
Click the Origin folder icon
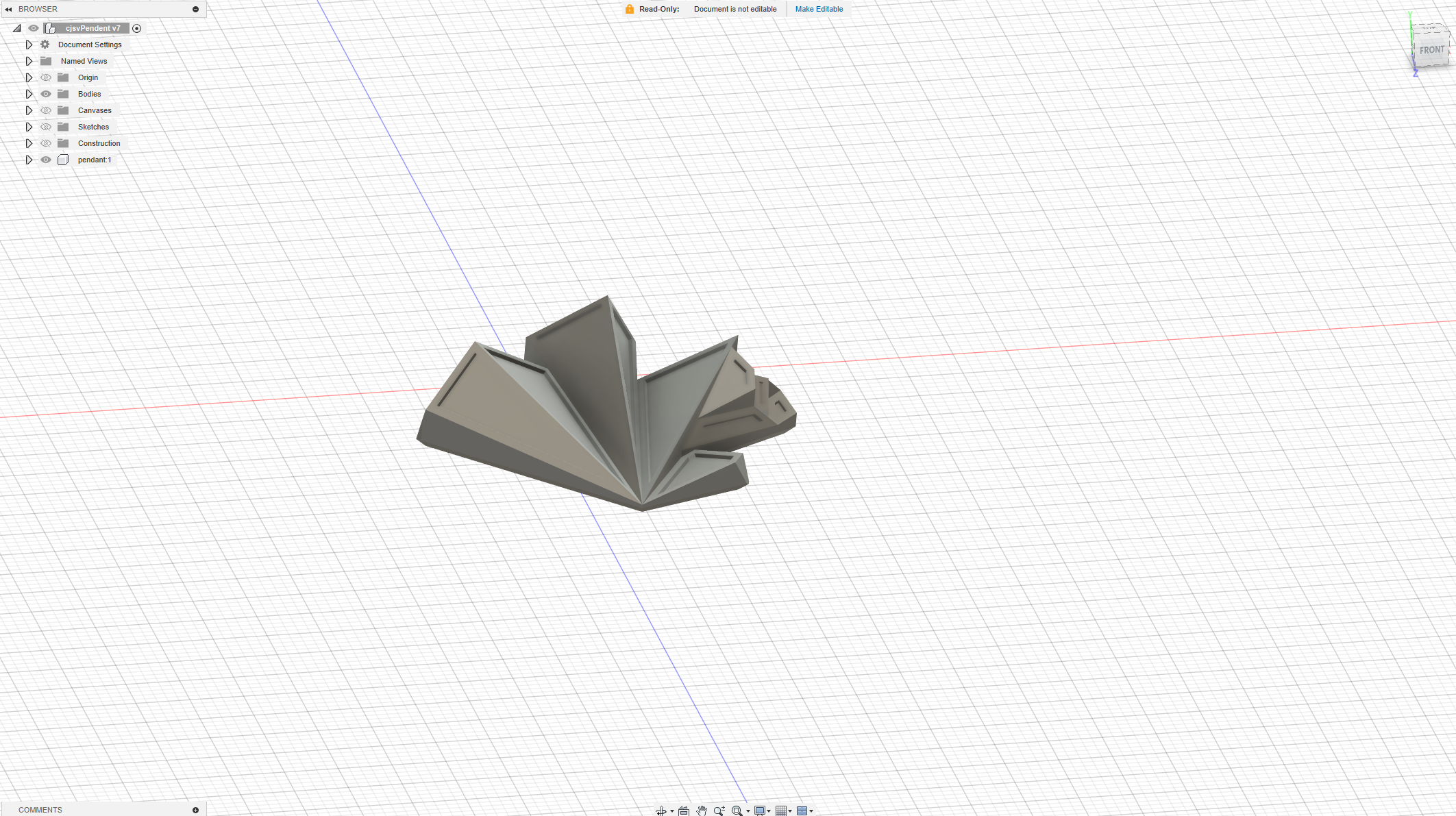63,77
